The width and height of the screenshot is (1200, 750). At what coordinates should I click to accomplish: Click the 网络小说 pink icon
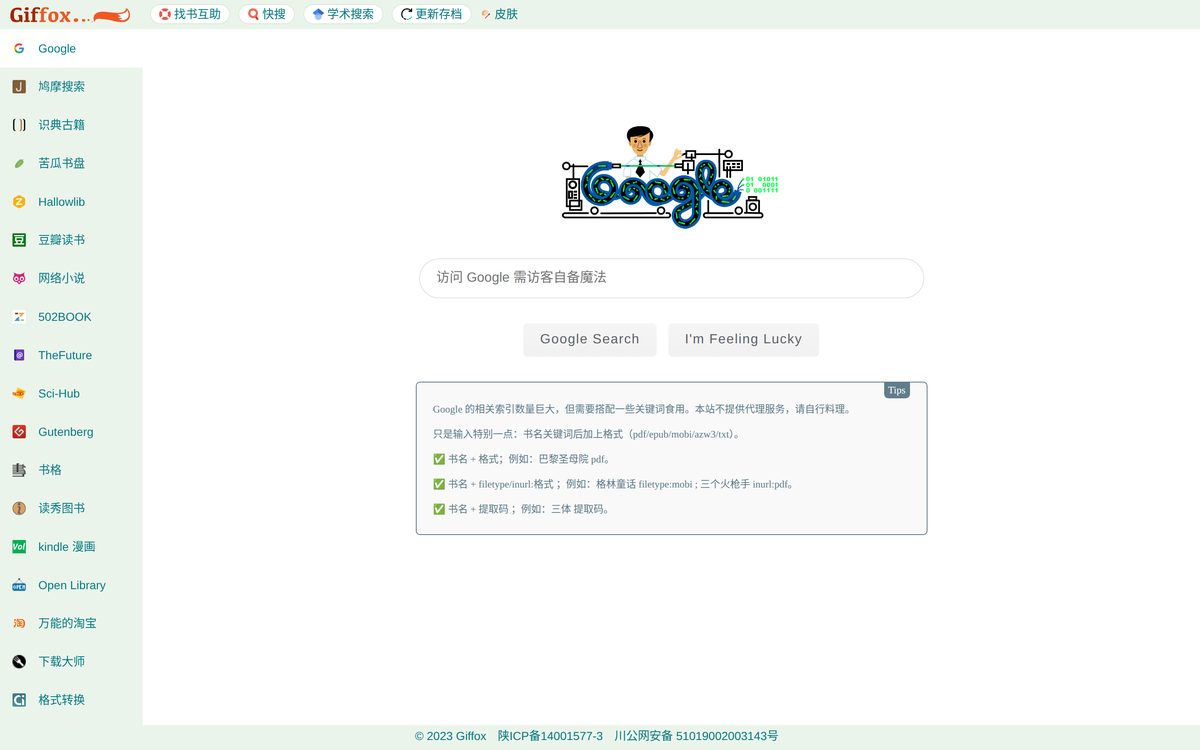click(19, 278)
